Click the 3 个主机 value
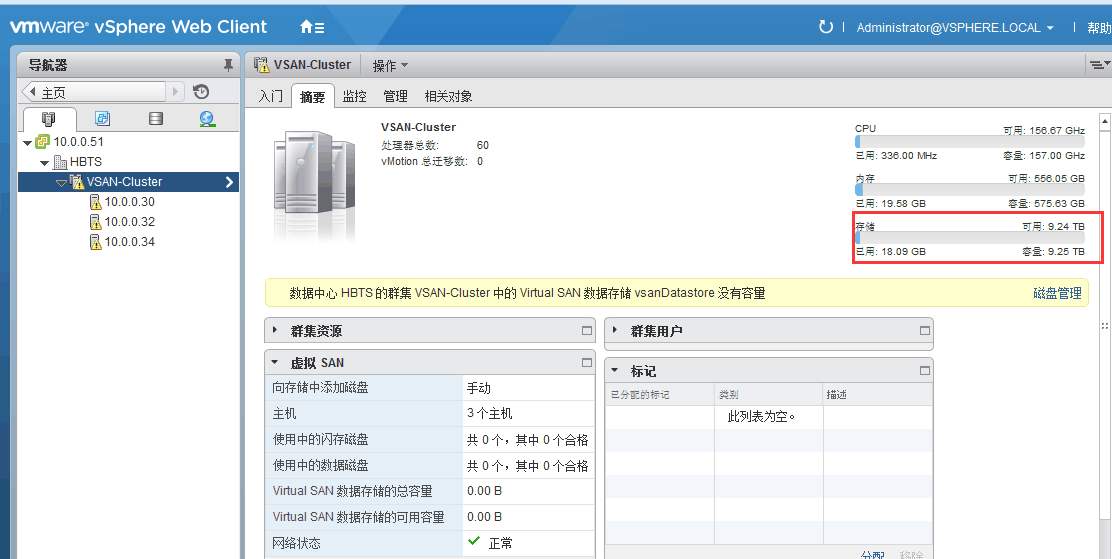1112x559 pixels. click(x=489, y=414)
